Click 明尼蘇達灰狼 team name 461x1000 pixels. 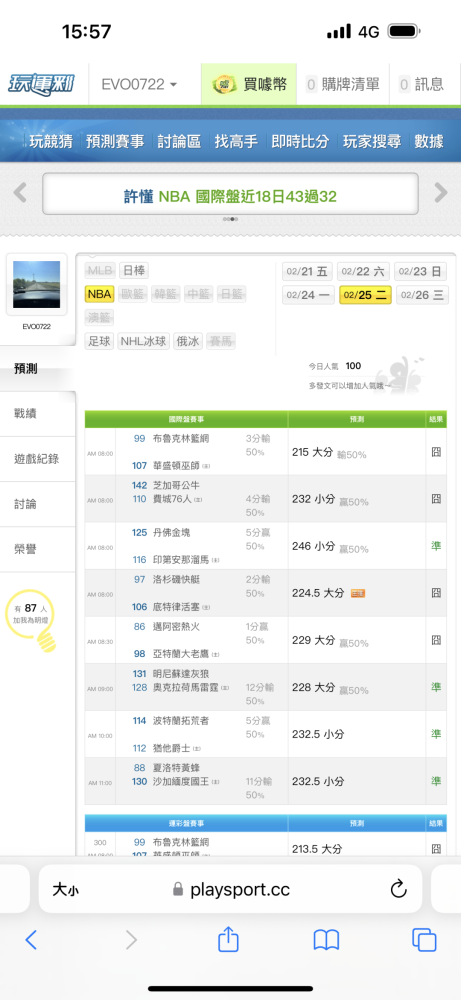[x=181, y=674]
